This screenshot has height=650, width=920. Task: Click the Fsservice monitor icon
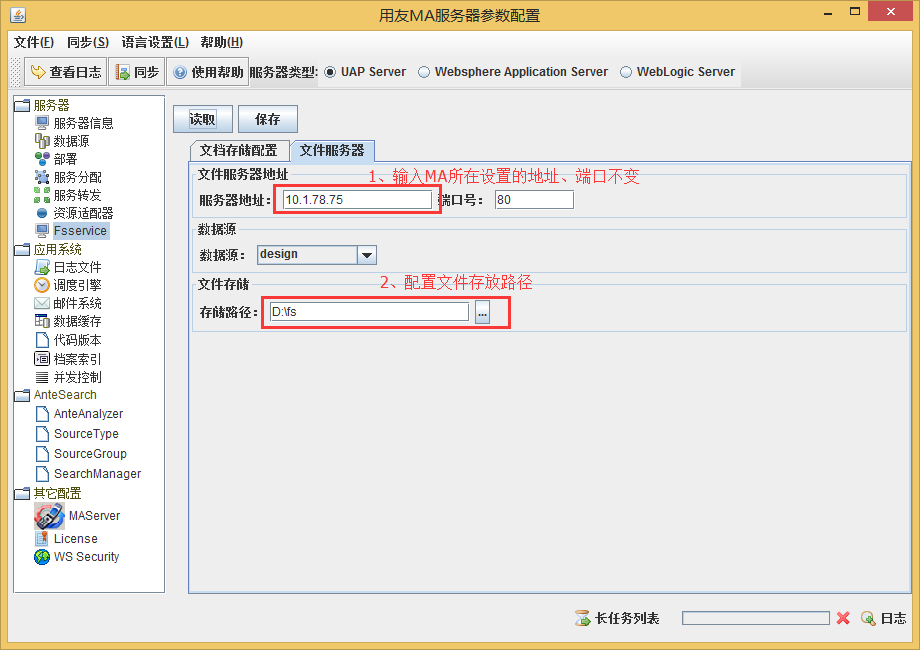(x=42, y=231)
